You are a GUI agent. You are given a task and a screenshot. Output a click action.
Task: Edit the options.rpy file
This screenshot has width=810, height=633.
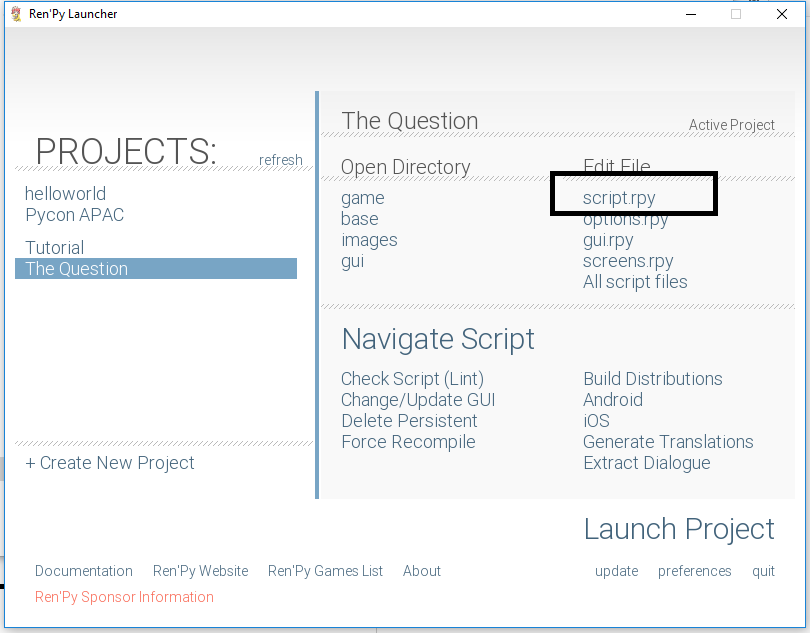(626, 220)
